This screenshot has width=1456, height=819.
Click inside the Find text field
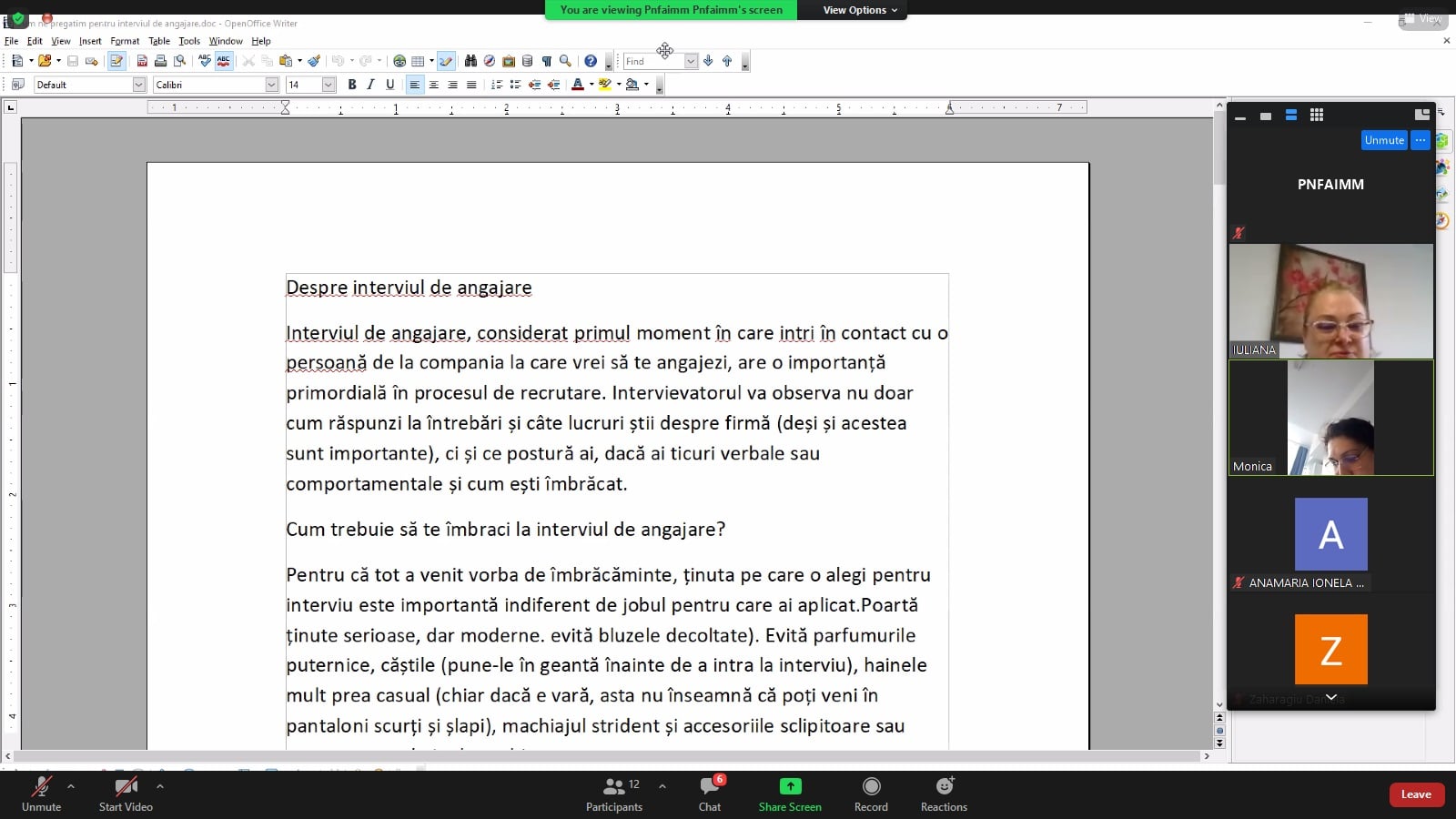[x=652, y=61]
